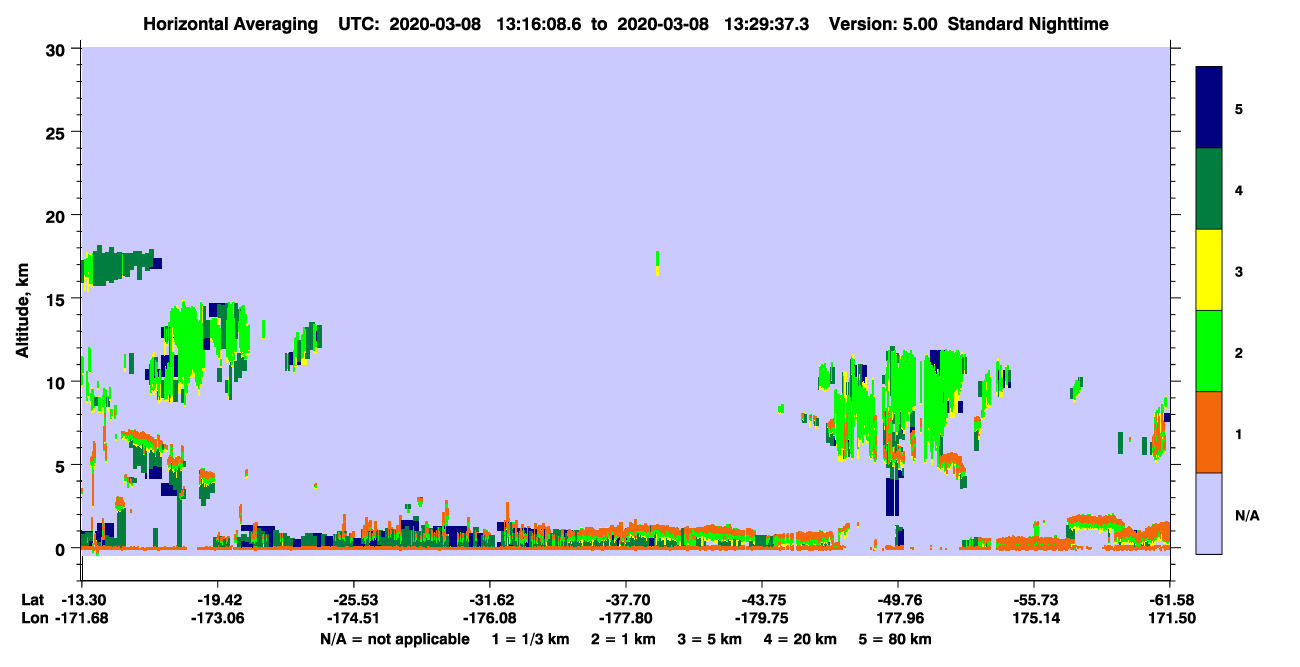The width and height of the screenshot is (1300, 667).
Task: Click the colorbar label '1'
Action: click(1239, 434)
